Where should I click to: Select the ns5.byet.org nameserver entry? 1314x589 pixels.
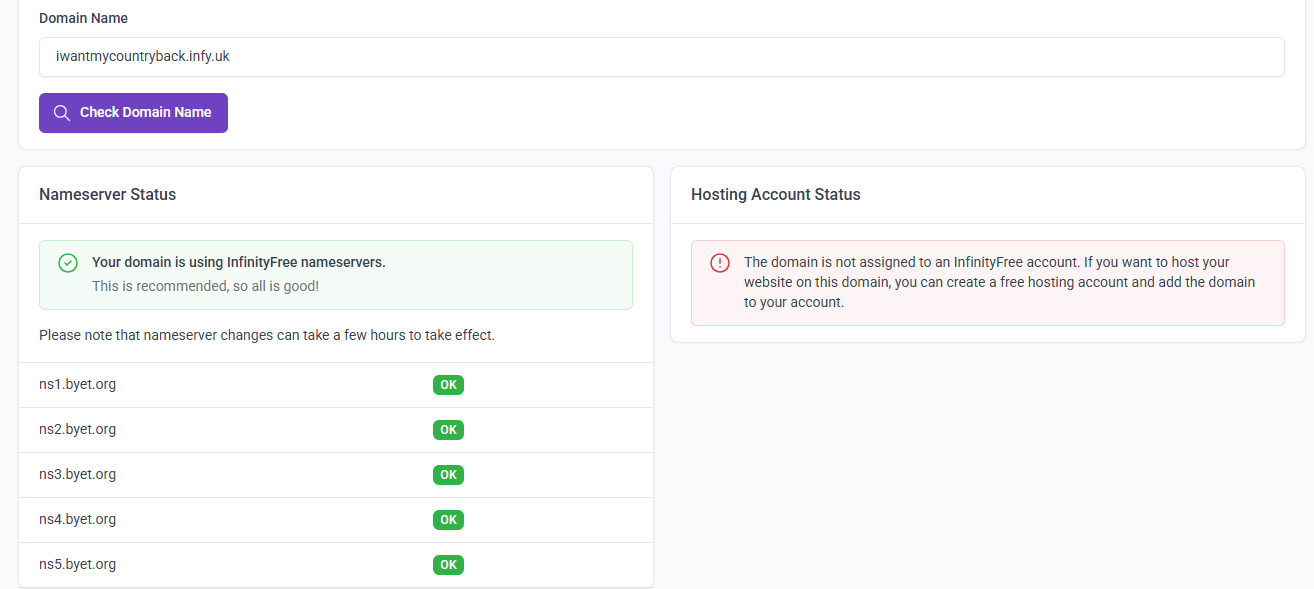pyautogui.click(x=78, y=564)
